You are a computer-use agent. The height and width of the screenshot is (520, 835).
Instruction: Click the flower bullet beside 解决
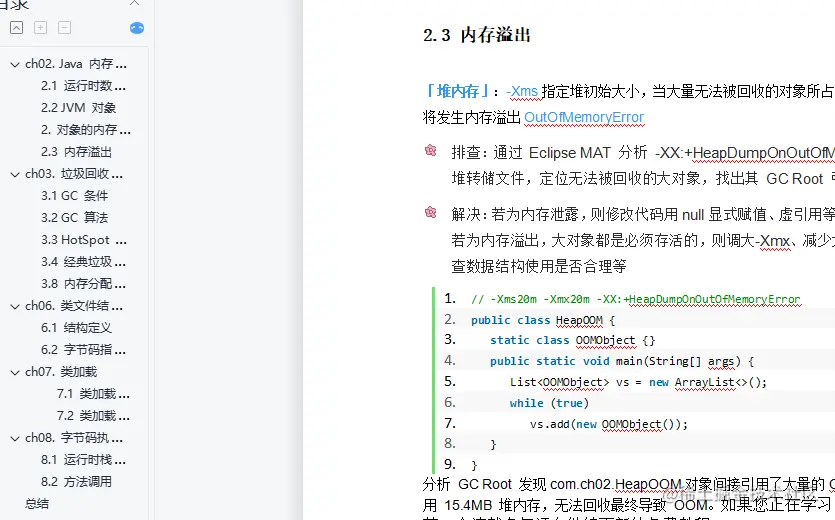(x=430, y=213)
